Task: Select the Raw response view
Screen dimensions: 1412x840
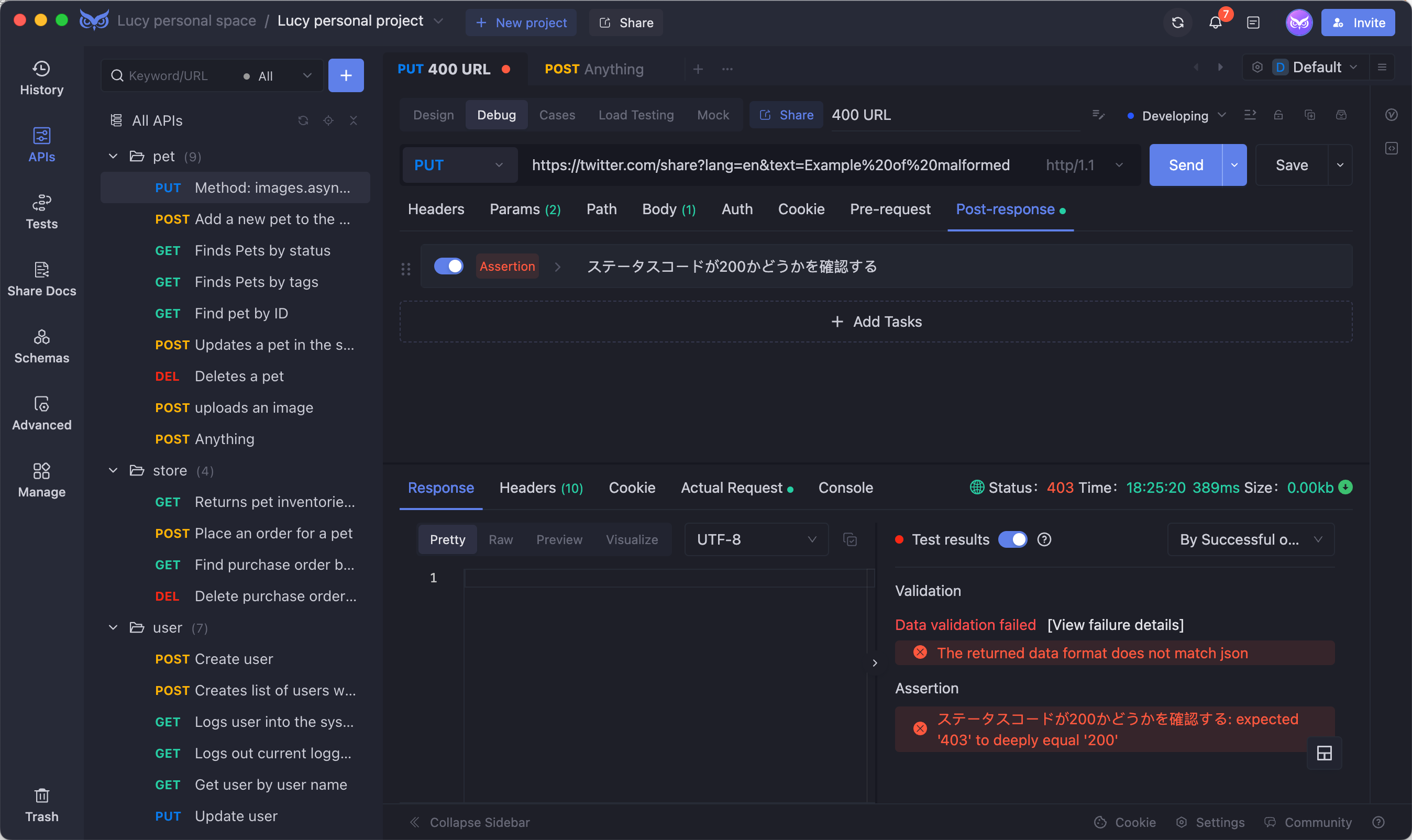Action: click(500, 539)
